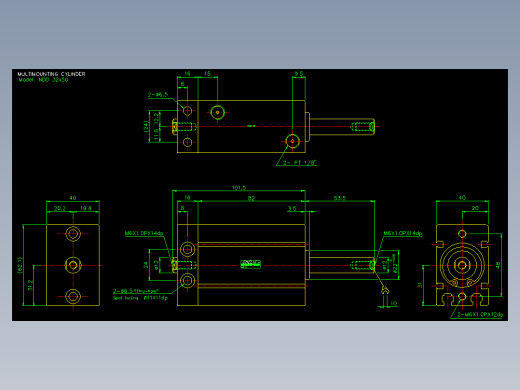Image resolution: width=520 pixels, height=390 pixels.
Task: Click the '12.2' vertical dimension
Action: click(156, 118)
